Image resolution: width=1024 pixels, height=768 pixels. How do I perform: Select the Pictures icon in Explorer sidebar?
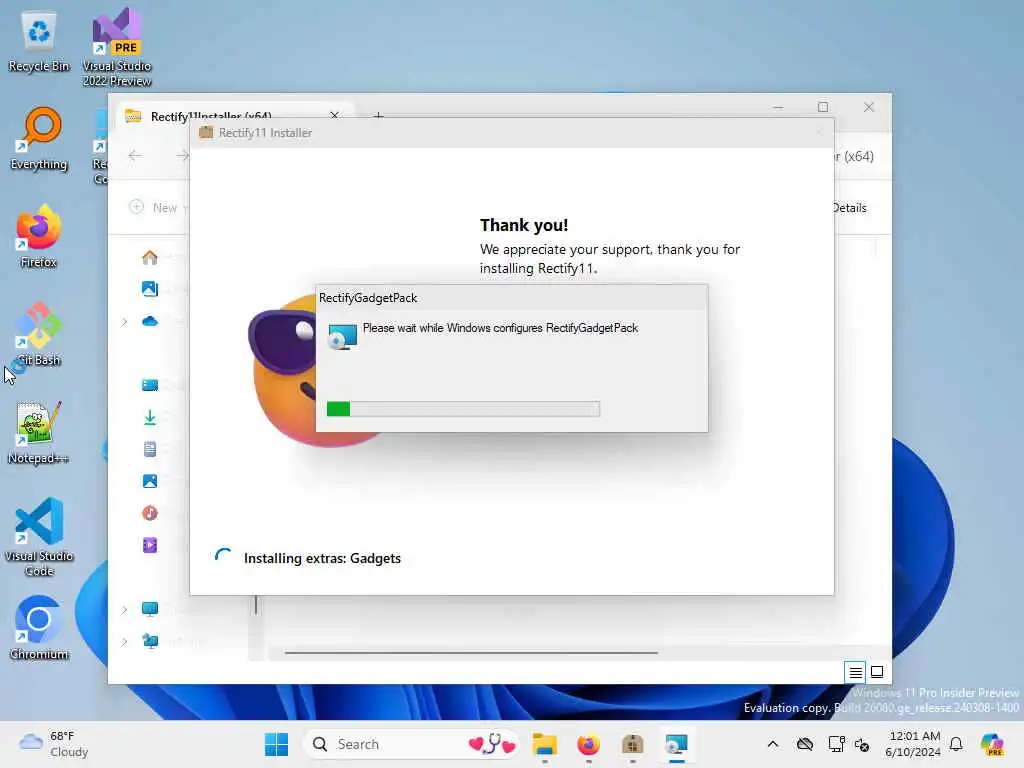150,481
